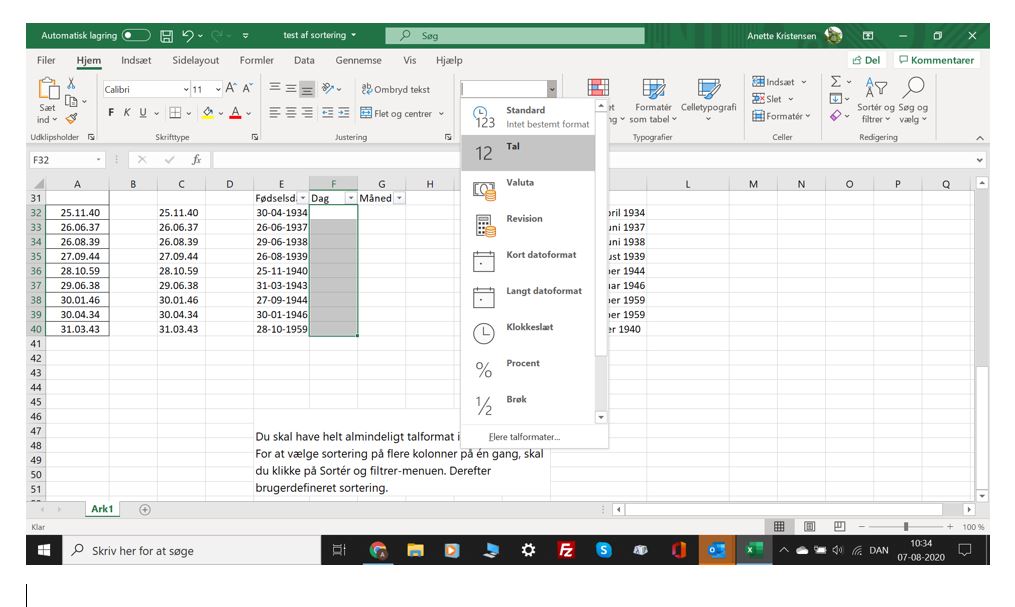Click the zoom in plus button

[950, 527]
